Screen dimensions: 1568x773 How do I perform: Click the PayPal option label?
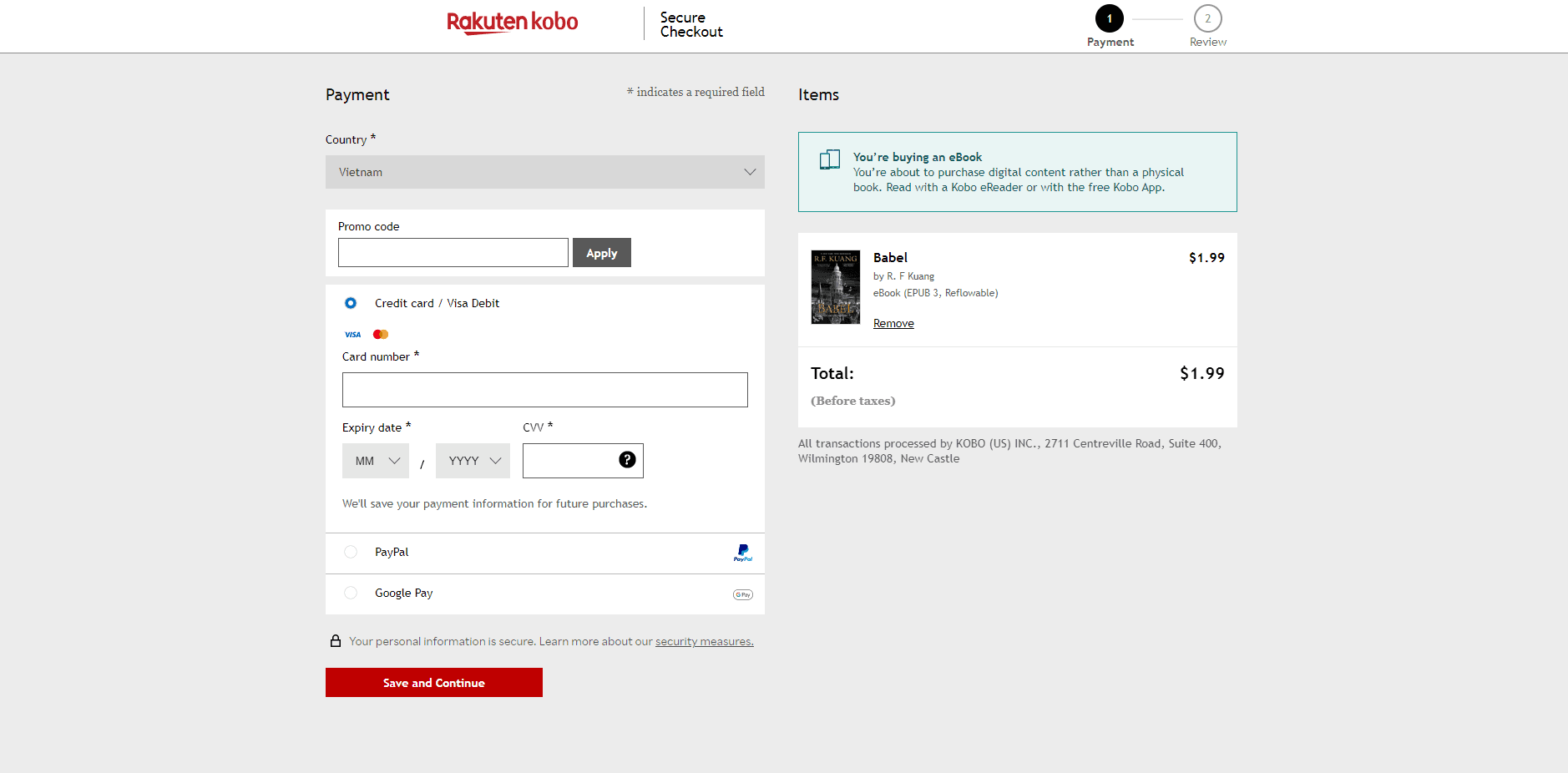tap(392, 552)
